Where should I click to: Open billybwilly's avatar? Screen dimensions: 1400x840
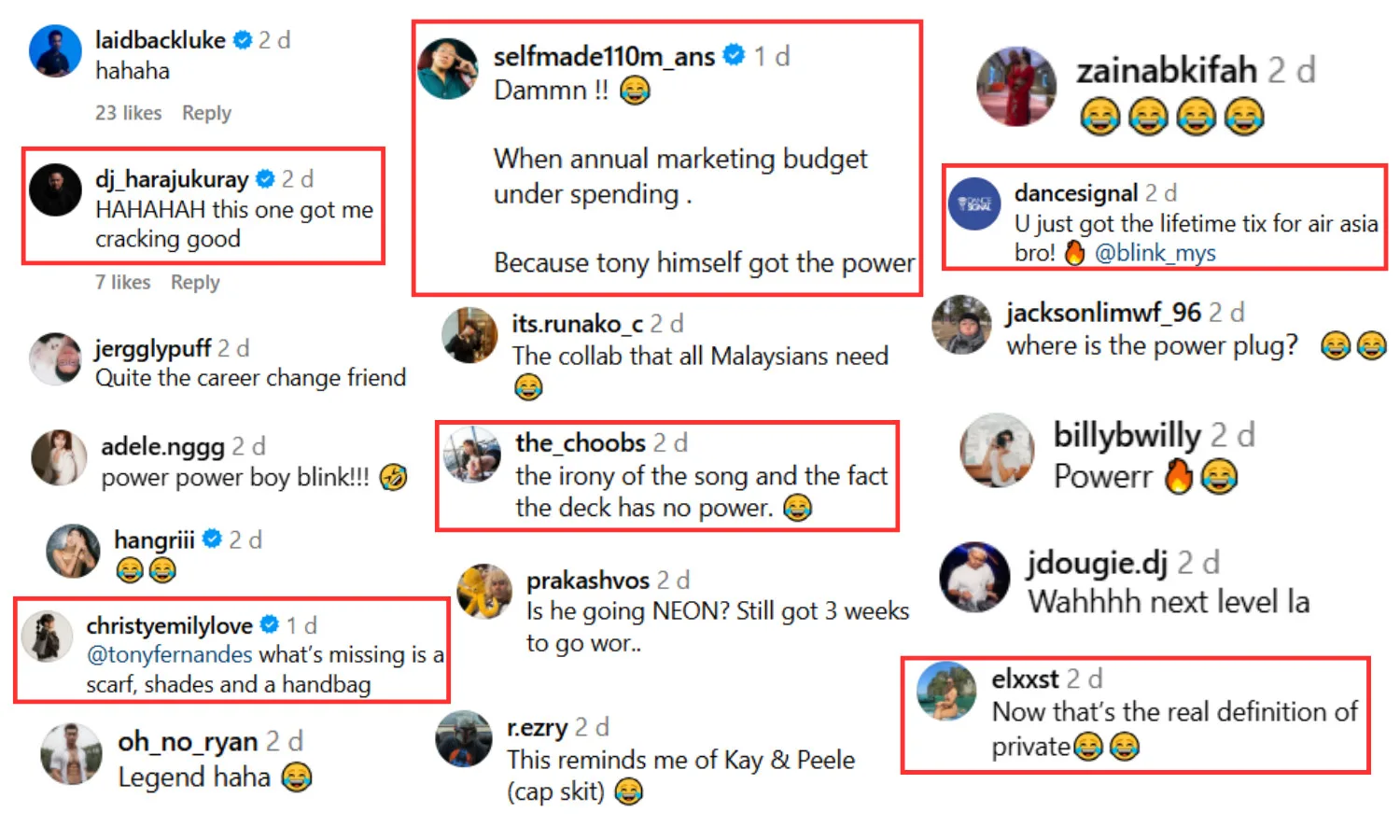pos(998,451)
